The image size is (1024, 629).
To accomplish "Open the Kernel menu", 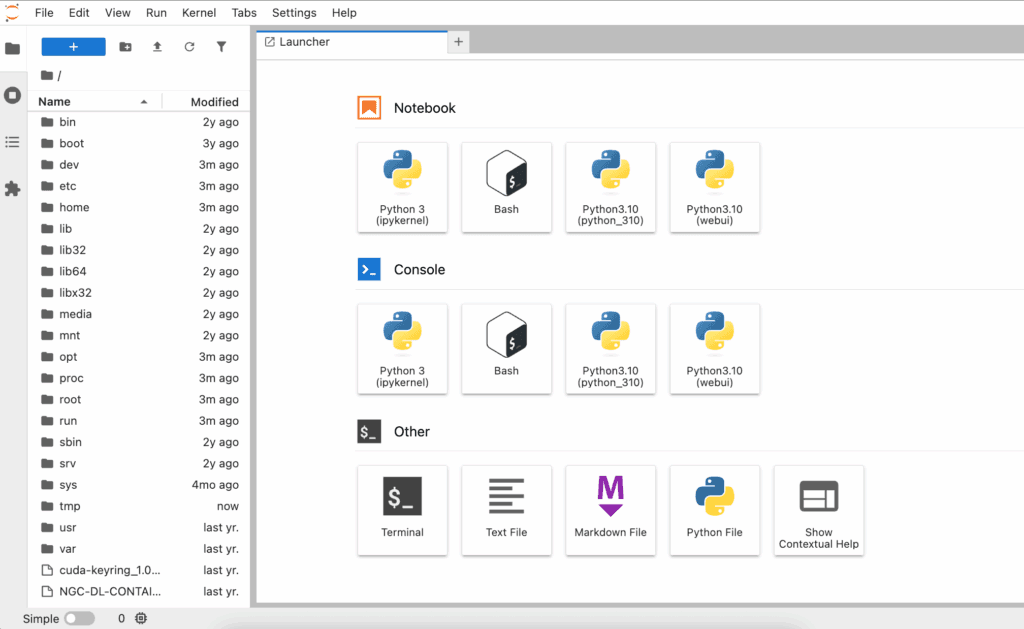I will coord(198,13).
